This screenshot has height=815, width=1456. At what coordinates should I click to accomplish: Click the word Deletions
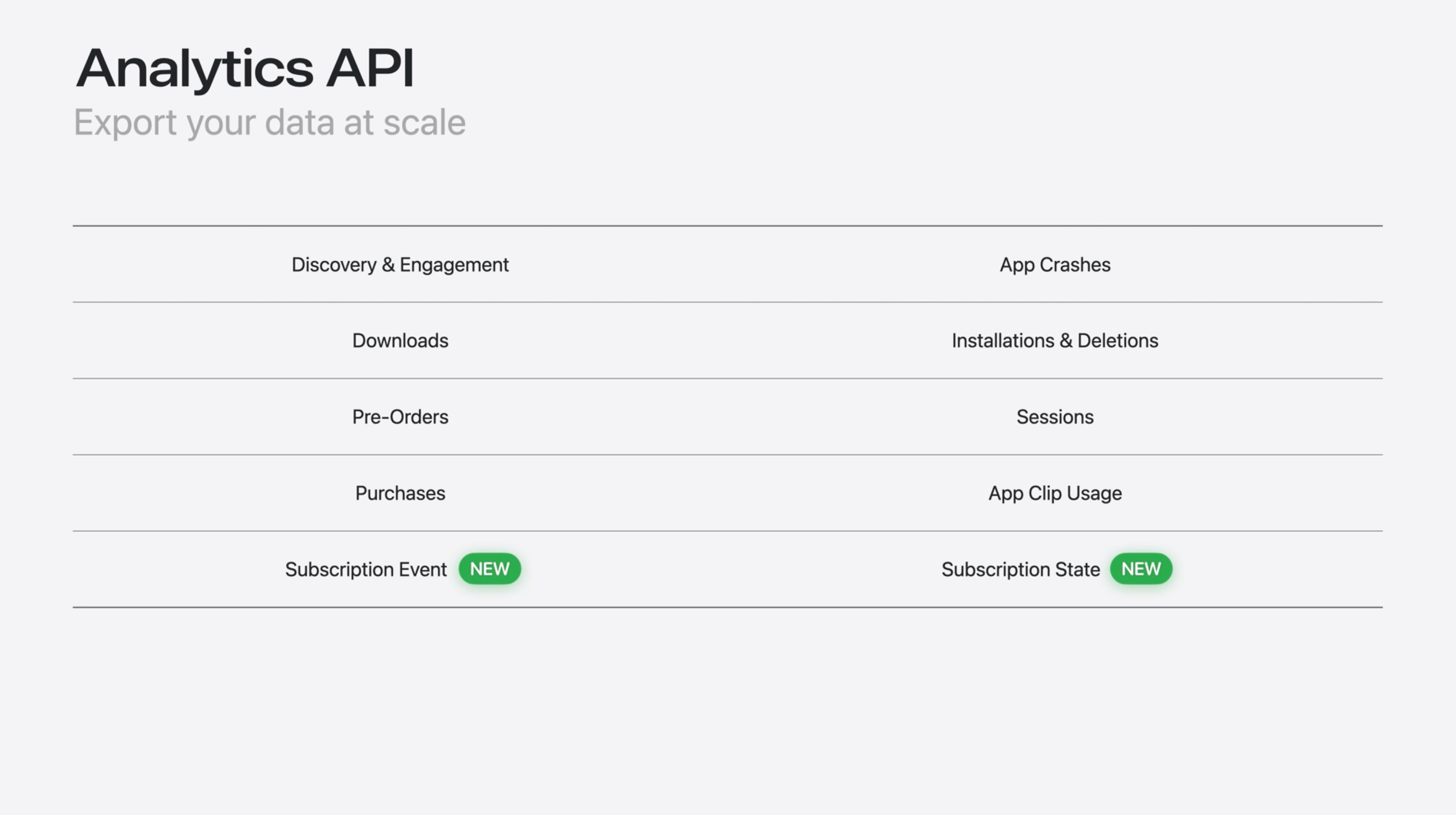(1117, 341)
